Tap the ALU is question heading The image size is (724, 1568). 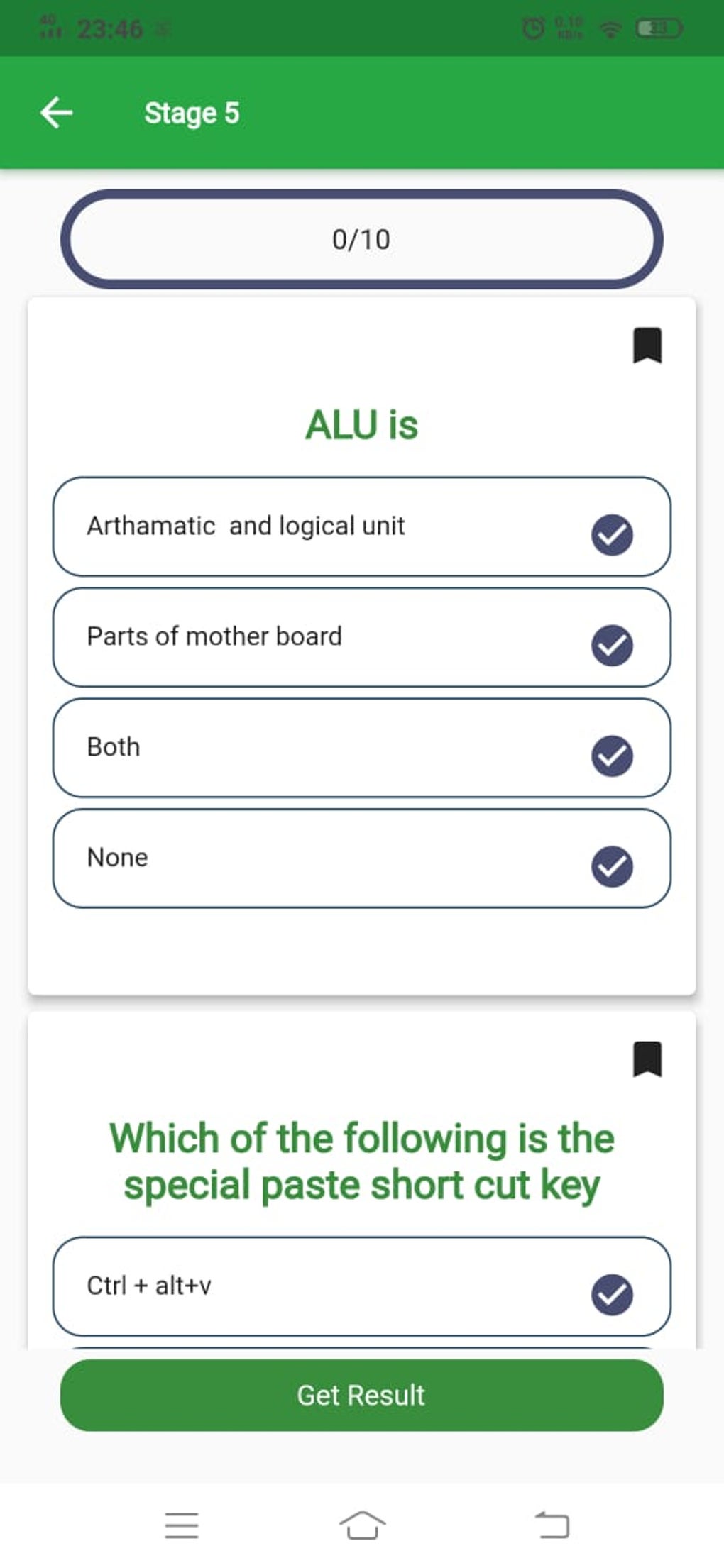362,425
